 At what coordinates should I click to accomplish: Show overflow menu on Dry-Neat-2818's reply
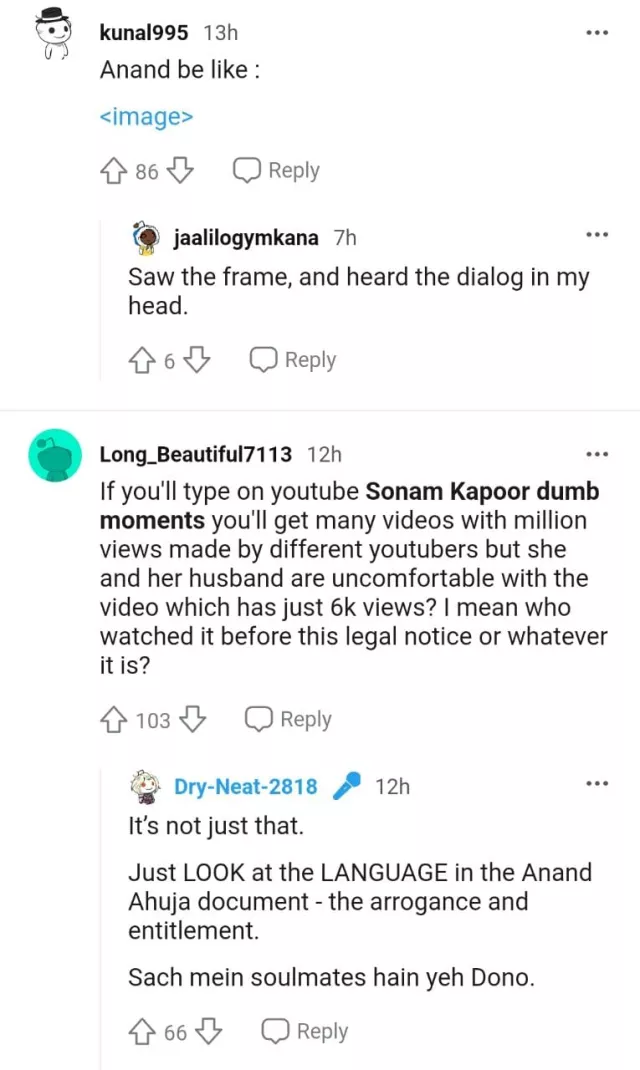pyautogui.click(x=596, y=784)
